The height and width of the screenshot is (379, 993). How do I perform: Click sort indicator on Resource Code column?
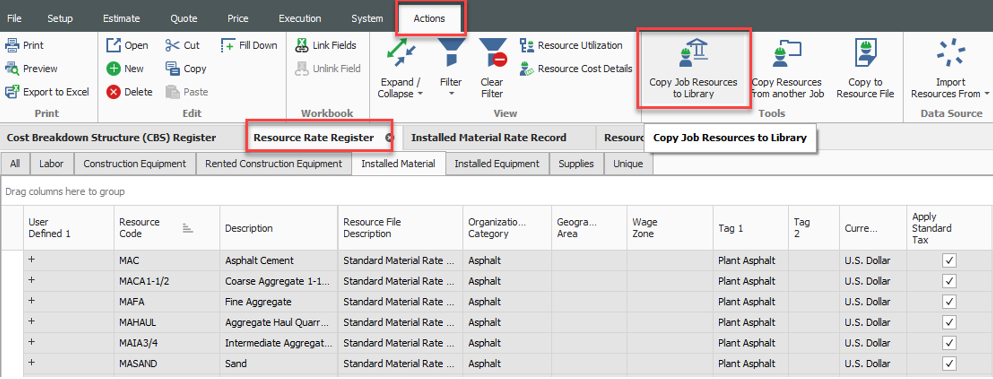point(187,228)
